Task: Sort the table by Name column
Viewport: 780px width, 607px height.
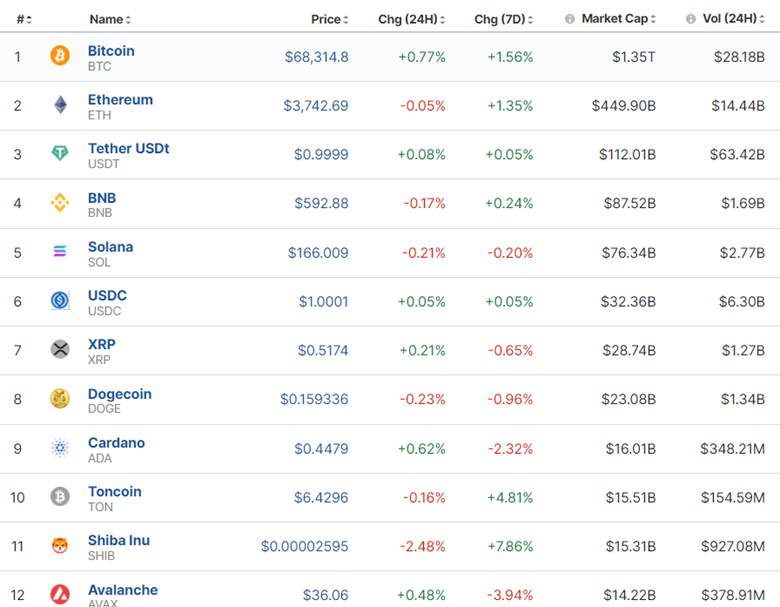Action: click(110, 19)
